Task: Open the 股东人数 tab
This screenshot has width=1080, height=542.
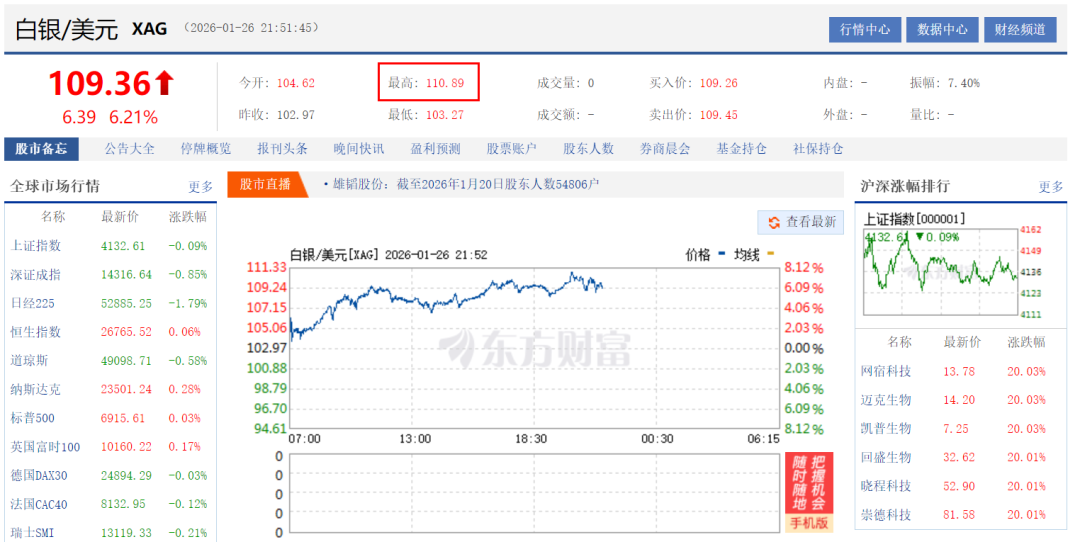Action: click(x=588, y=149)
